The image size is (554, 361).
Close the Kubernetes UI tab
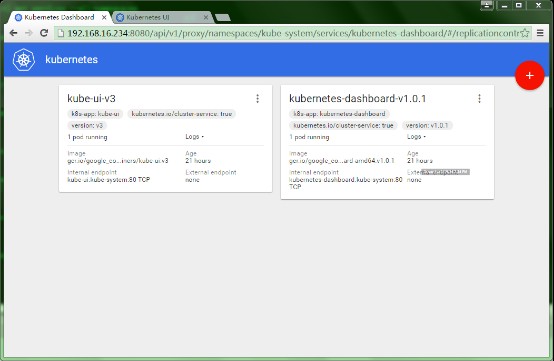[x=206, y=17]
